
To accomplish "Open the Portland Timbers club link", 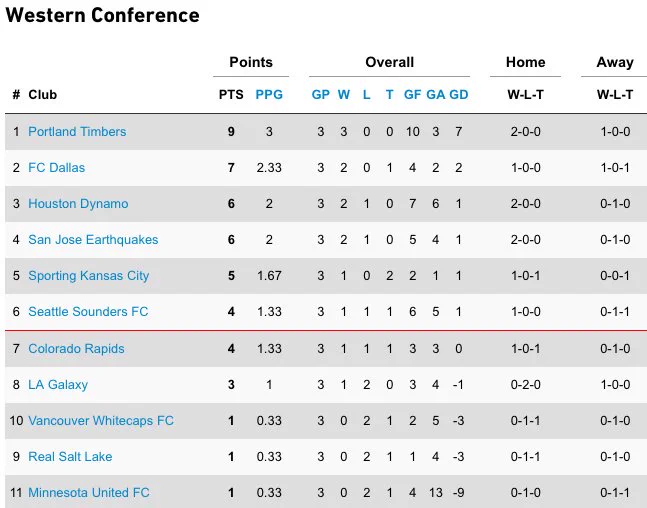I will point(77,132).
